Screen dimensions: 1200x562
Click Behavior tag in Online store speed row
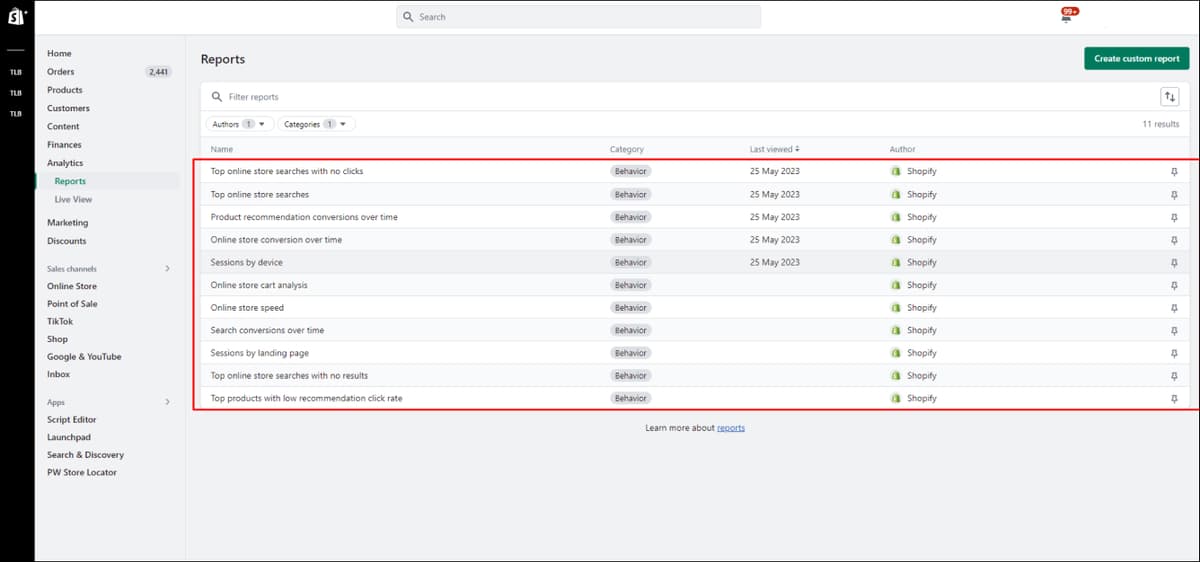click(x=631, y=308)
